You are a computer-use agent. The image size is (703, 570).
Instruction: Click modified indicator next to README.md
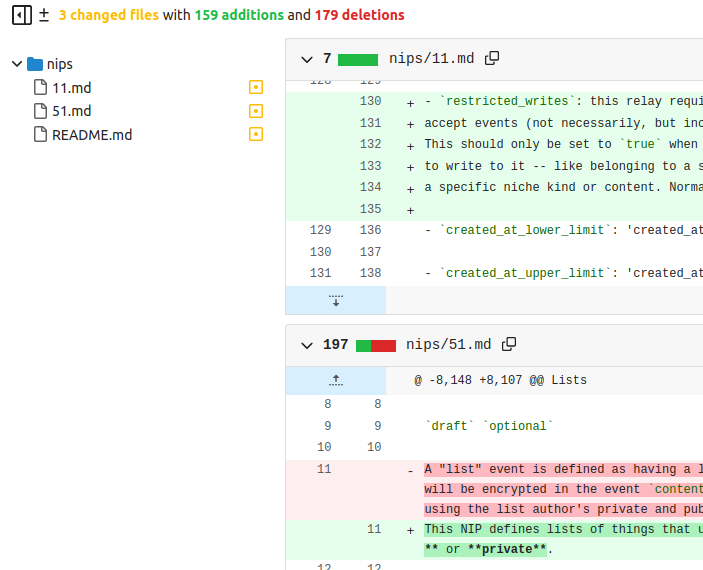pos(256,134)
